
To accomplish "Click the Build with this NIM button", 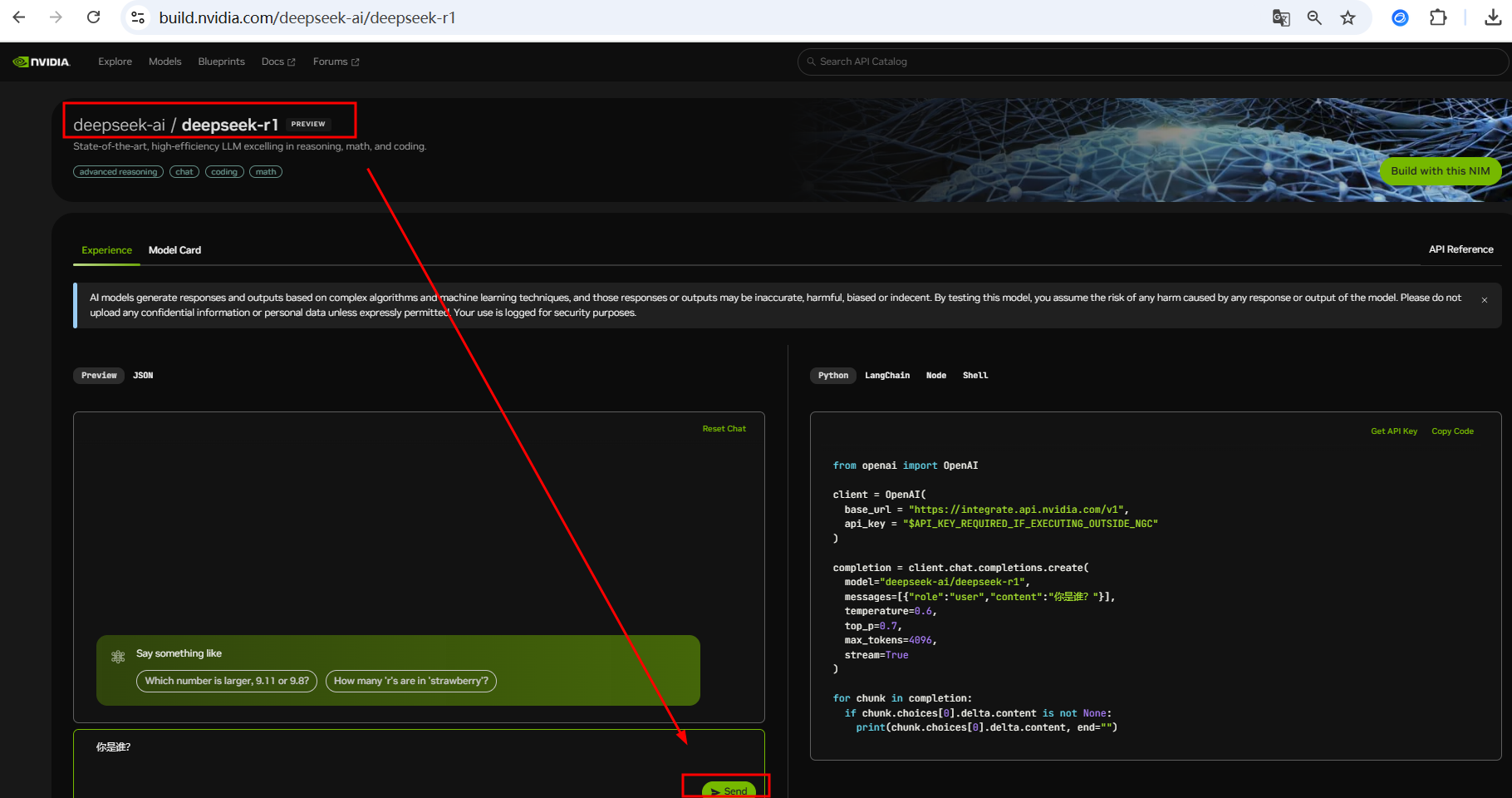I will coord(1440,170).
